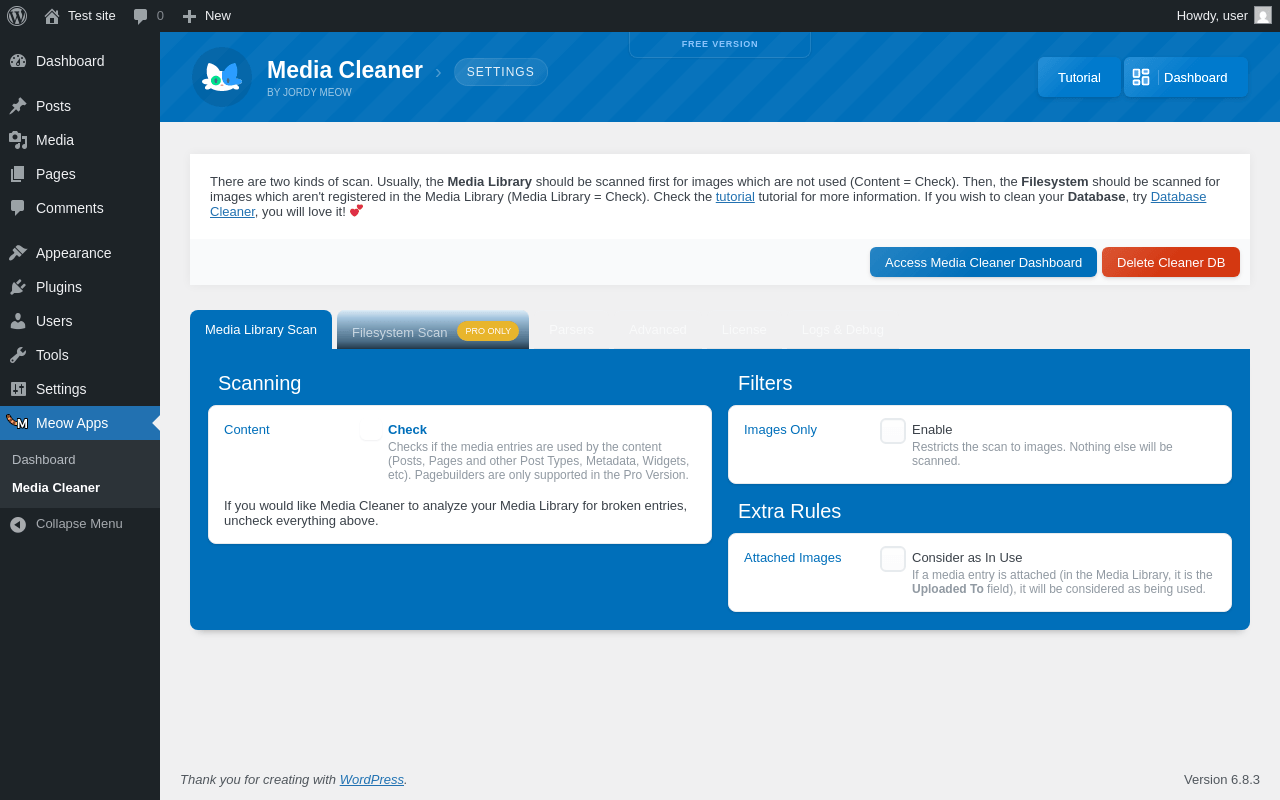Open the WordPress link in the footer
The image size is (1280, 800).
coord(372,780)
